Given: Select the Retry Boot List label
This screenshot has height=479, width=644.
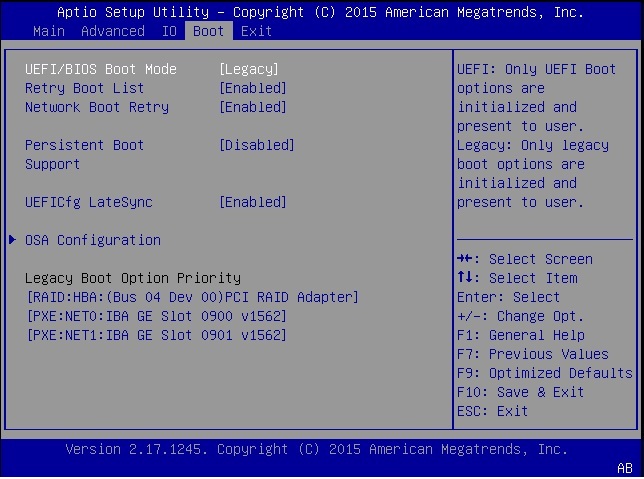Looking at the screenshot, I should [85, 88].
